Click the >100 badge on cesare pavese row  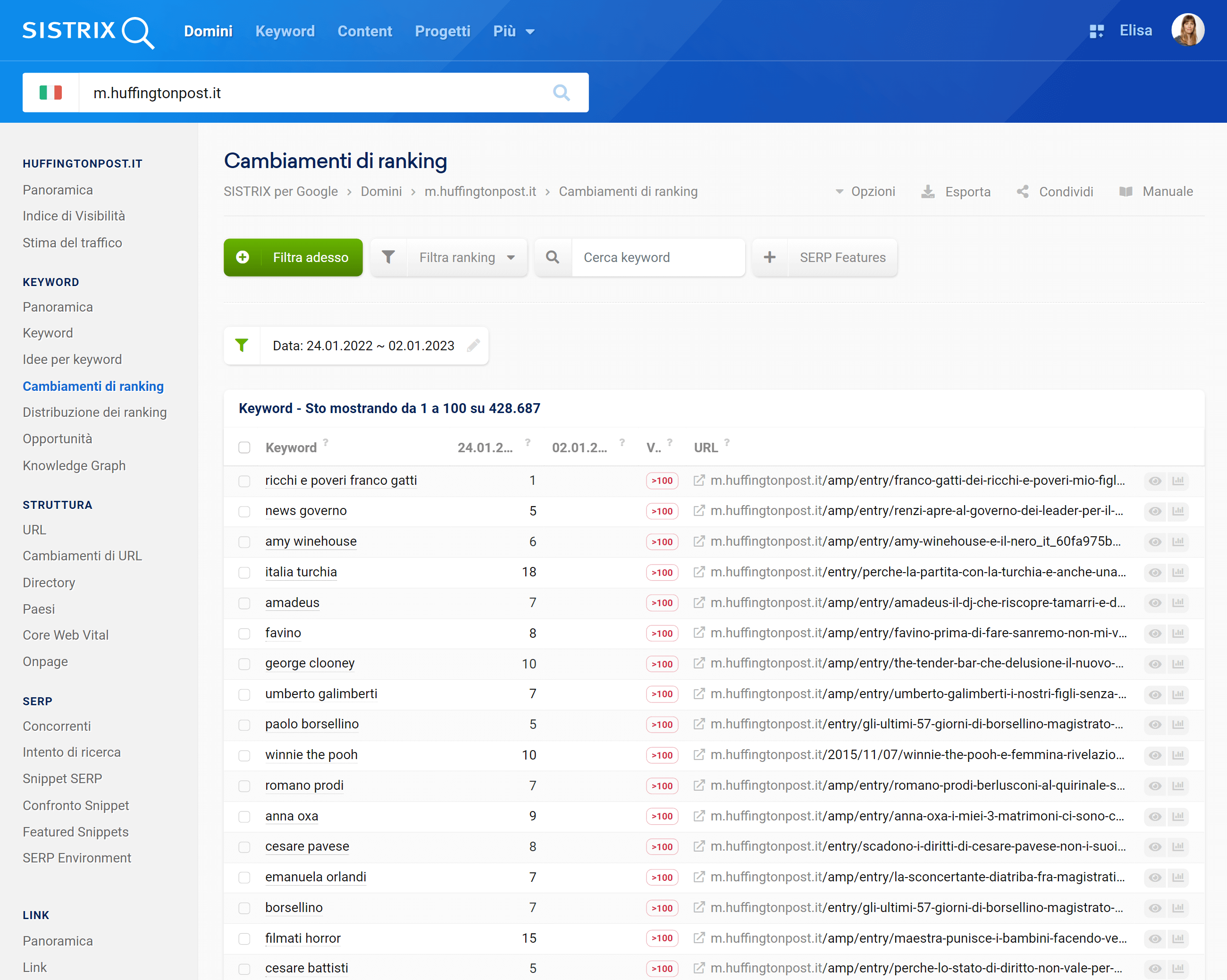[x=662, y=847]
